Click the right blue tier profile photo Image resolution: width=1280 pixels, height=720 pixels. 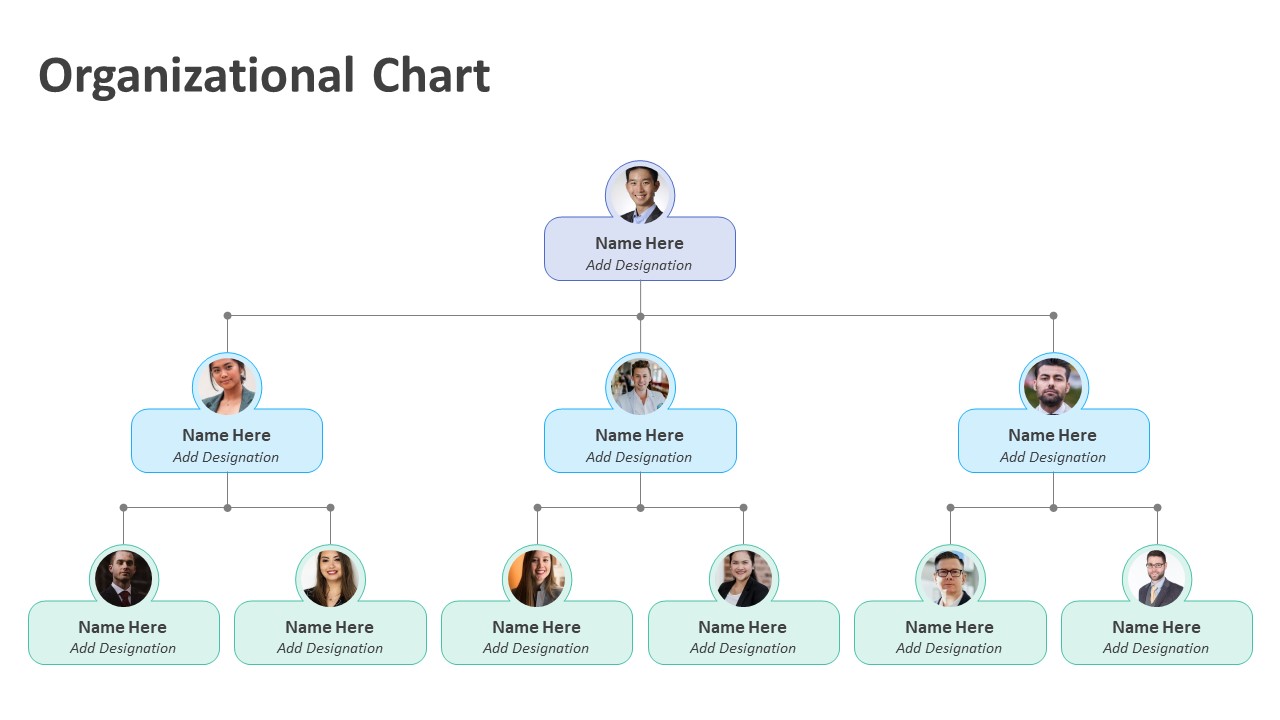(x=1053, y=386)
